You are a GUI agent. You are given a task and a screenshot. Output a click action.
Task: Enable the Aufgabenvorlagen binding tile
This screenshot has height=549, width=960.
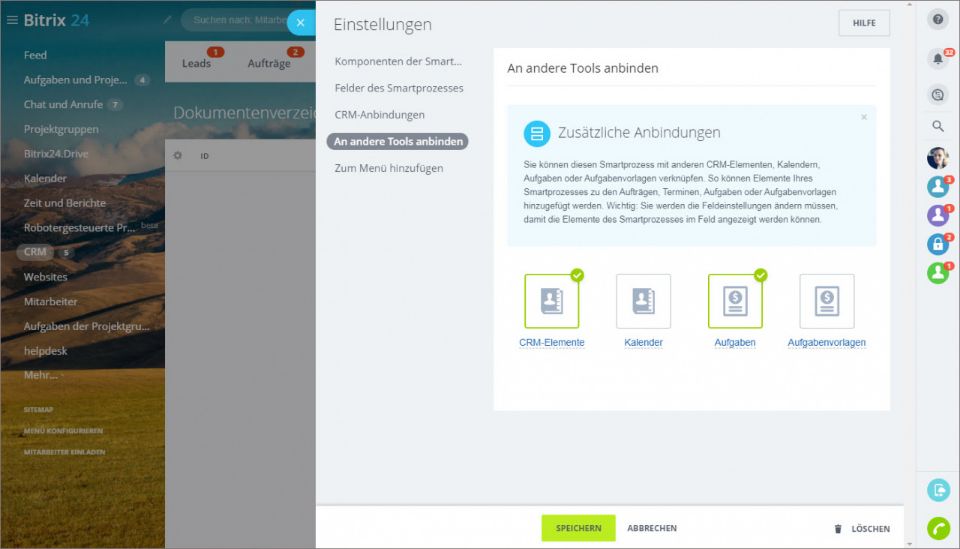826,301
